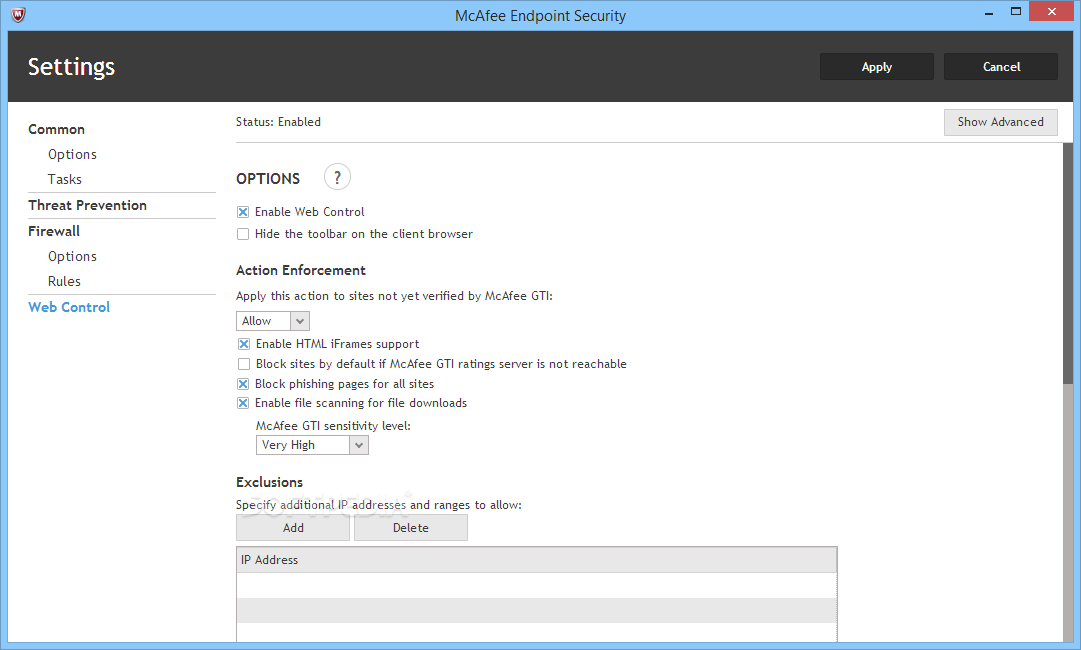Toggle Enable file scanning for file downloads
Image resolution: width=1081 pixels, height=650 pixels.
coord(243,403)
